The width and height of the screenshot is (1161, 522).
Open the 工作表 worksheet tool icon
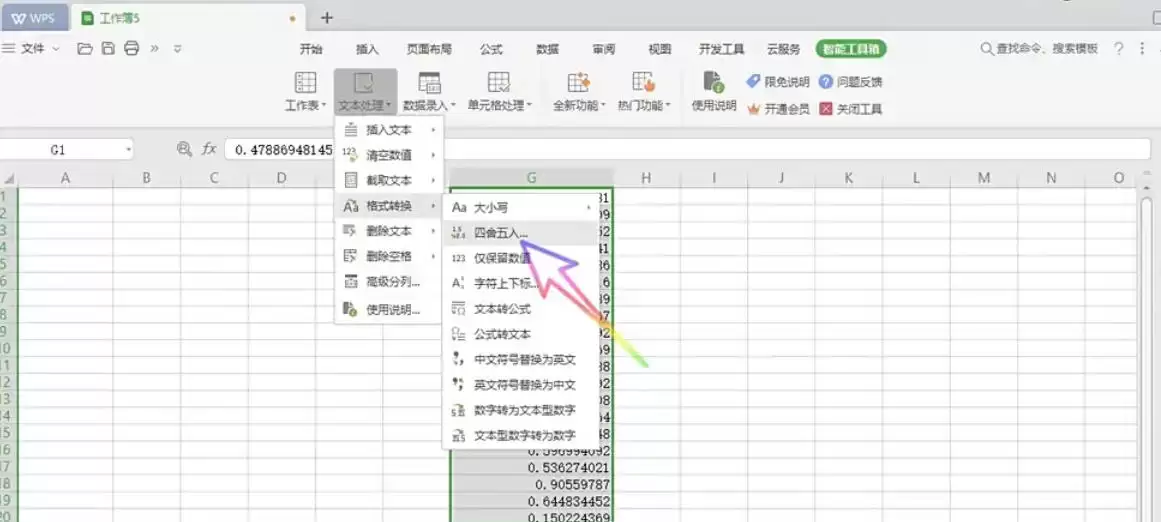[x=305, y=82]
